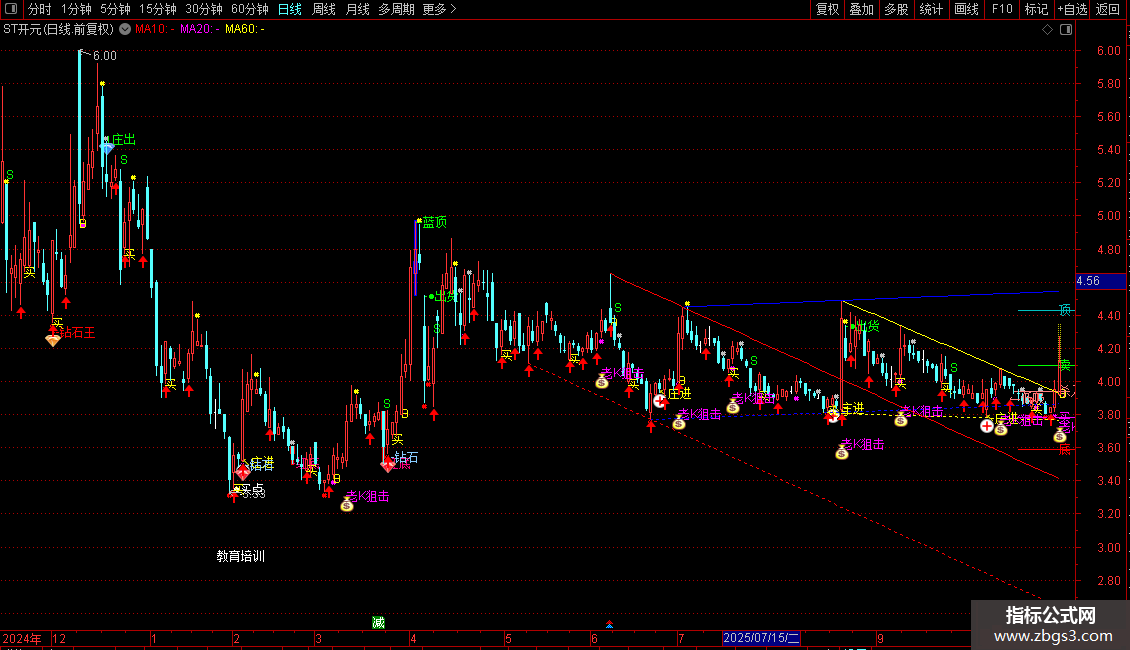Click the 统计 statistics button
The image size is (1130, 650).
point(930,9)
